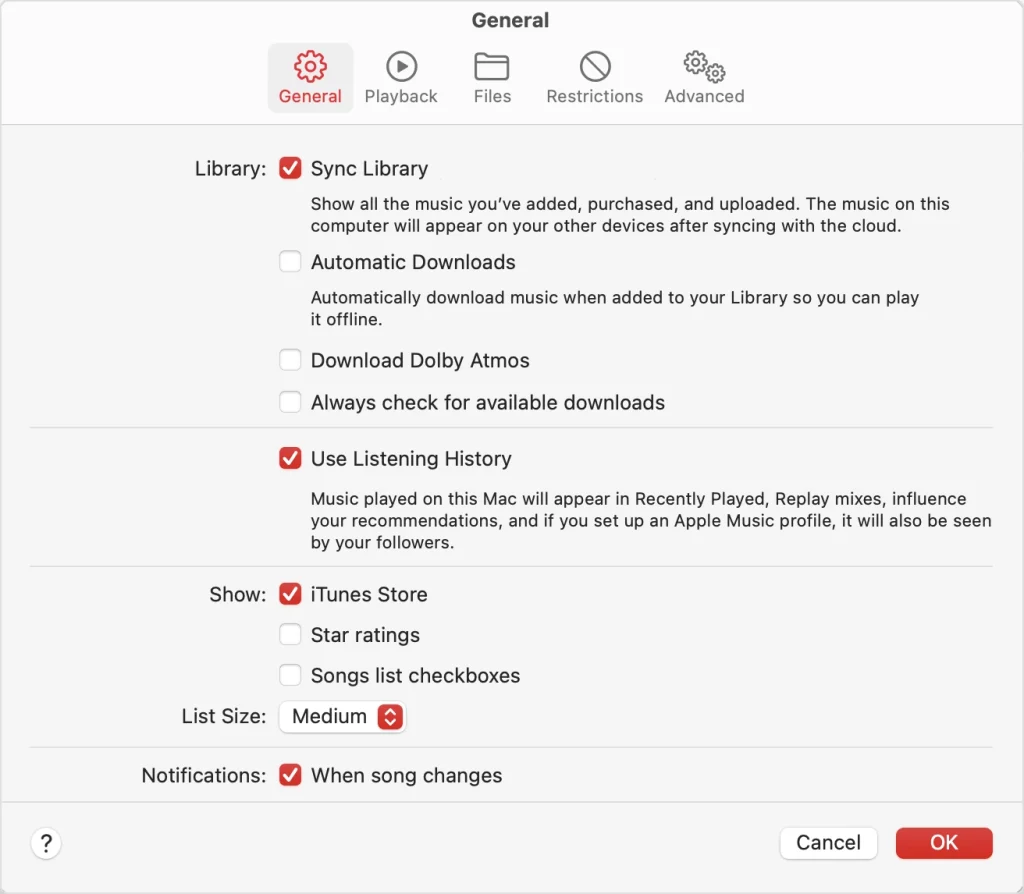This screenshot has width=1024, height=894.
Task: Open Advanced settings via the gears icon
Action: coord(703,67)
